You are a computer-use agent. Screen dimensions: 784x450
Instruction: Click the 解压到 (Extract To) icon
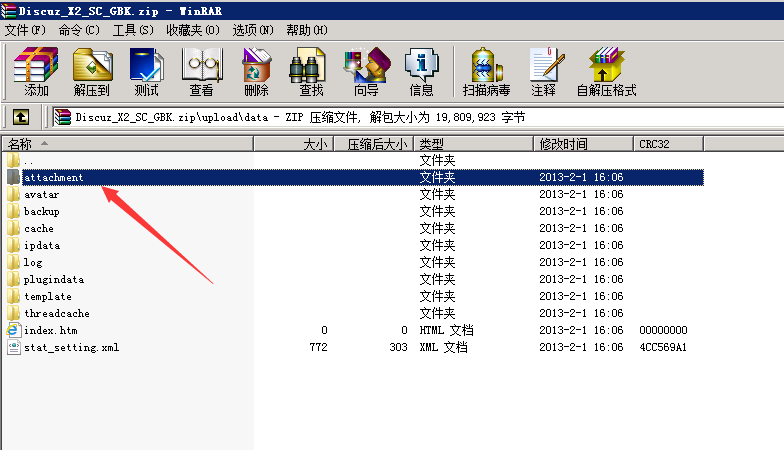coord(92,70)
